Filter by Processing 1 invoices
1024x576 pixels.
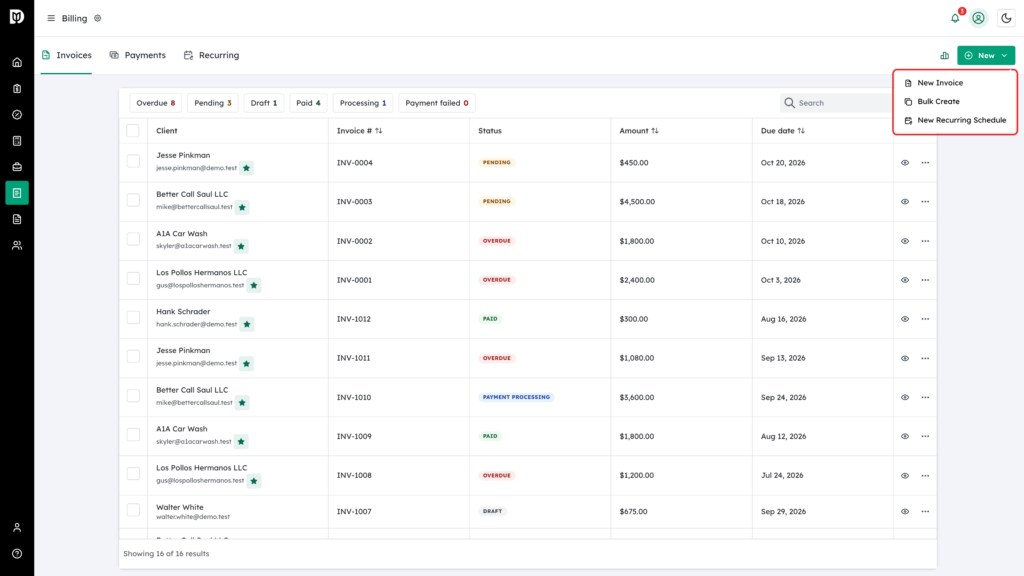(x=362, y=103)
